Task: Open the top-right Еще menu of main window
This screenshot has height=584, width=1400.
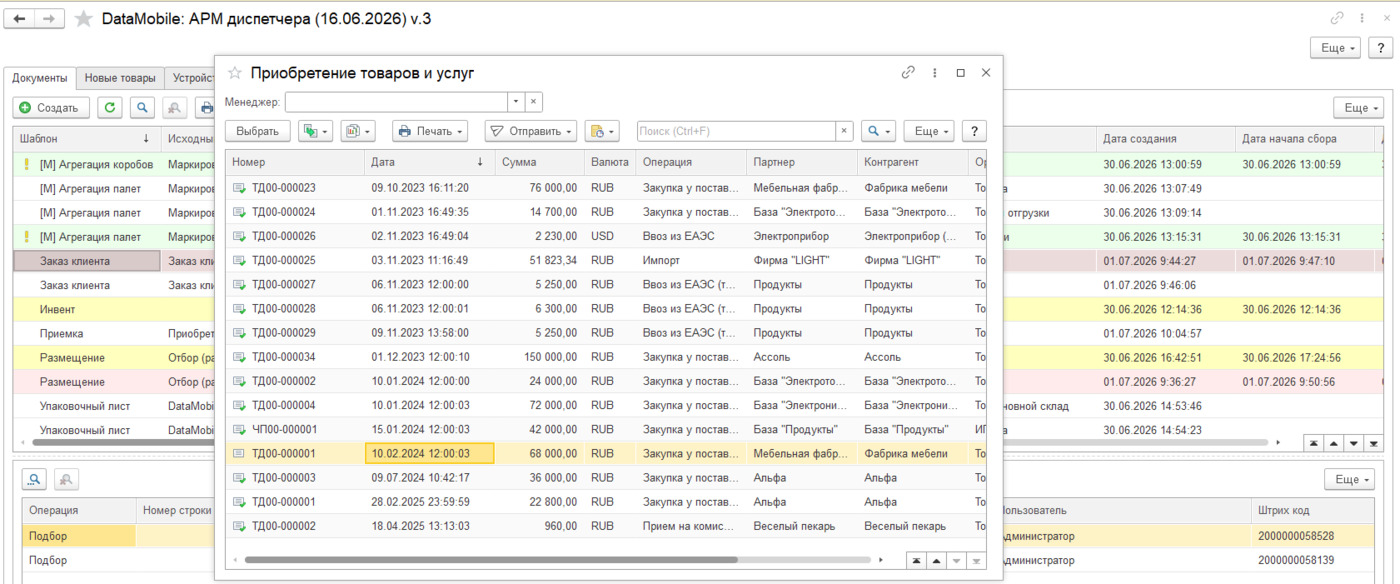Action: pos(1336,48)
